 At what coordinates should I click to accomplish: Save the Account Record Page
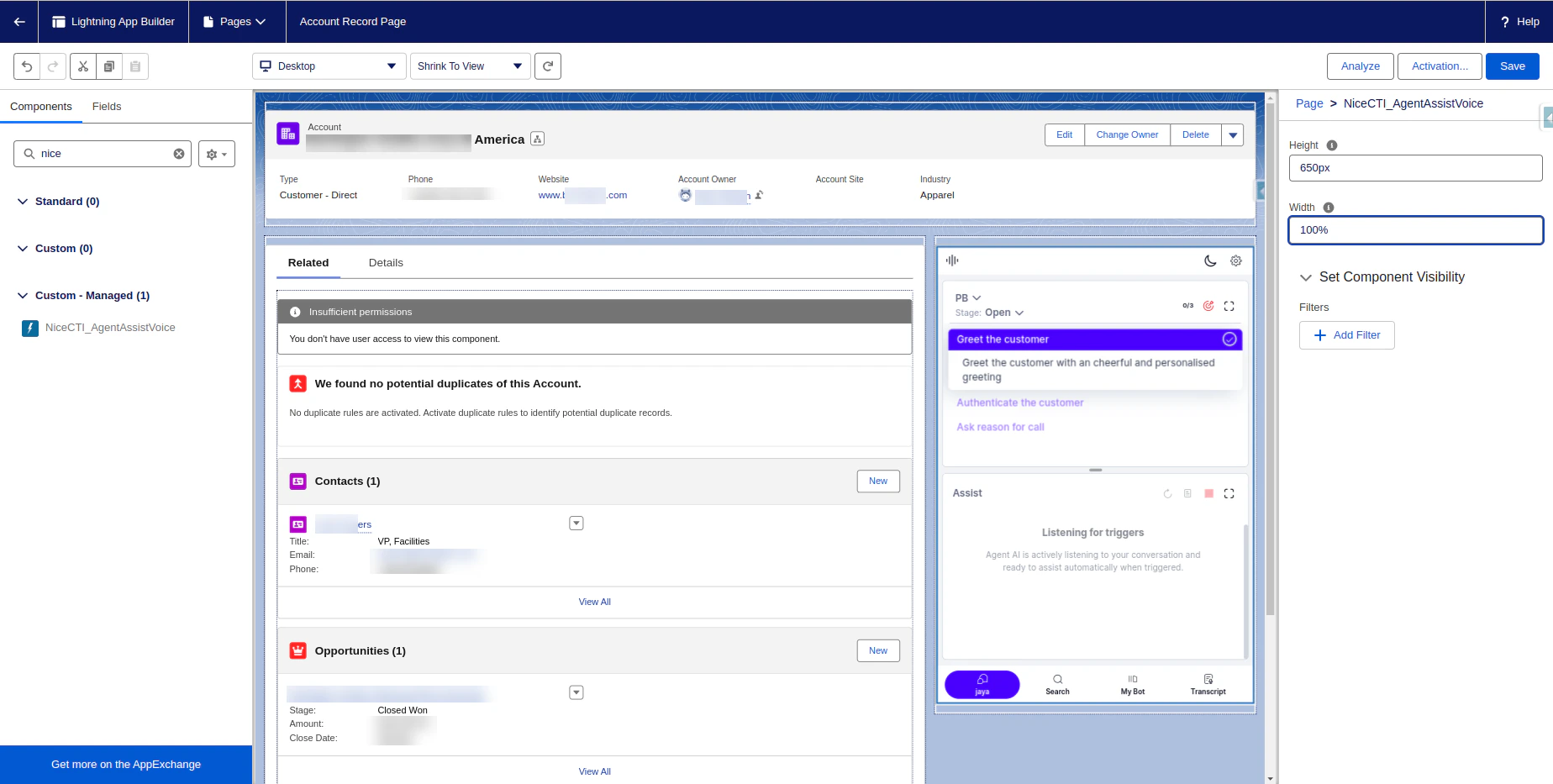(1512, 66)
